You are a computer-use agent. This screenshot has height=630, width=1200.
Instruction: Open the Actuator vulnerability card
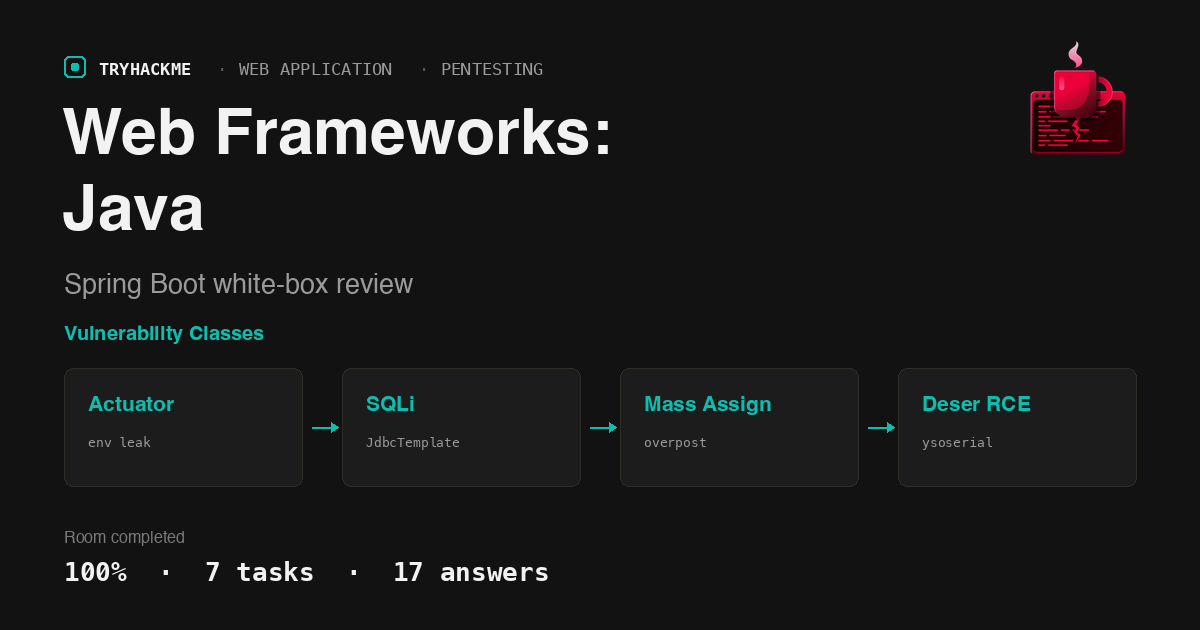(x=183, y=427)
